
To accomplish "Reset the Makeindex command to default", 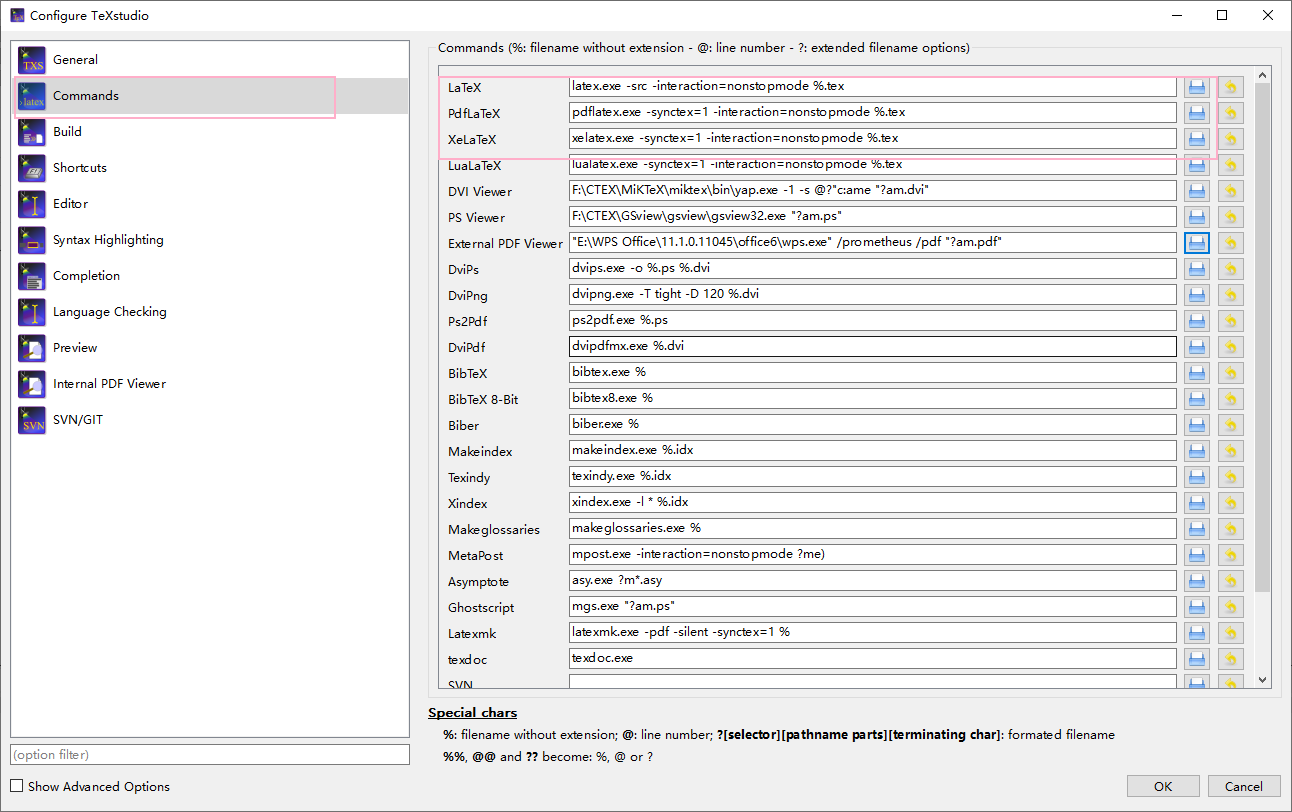I will point(1231,451).
